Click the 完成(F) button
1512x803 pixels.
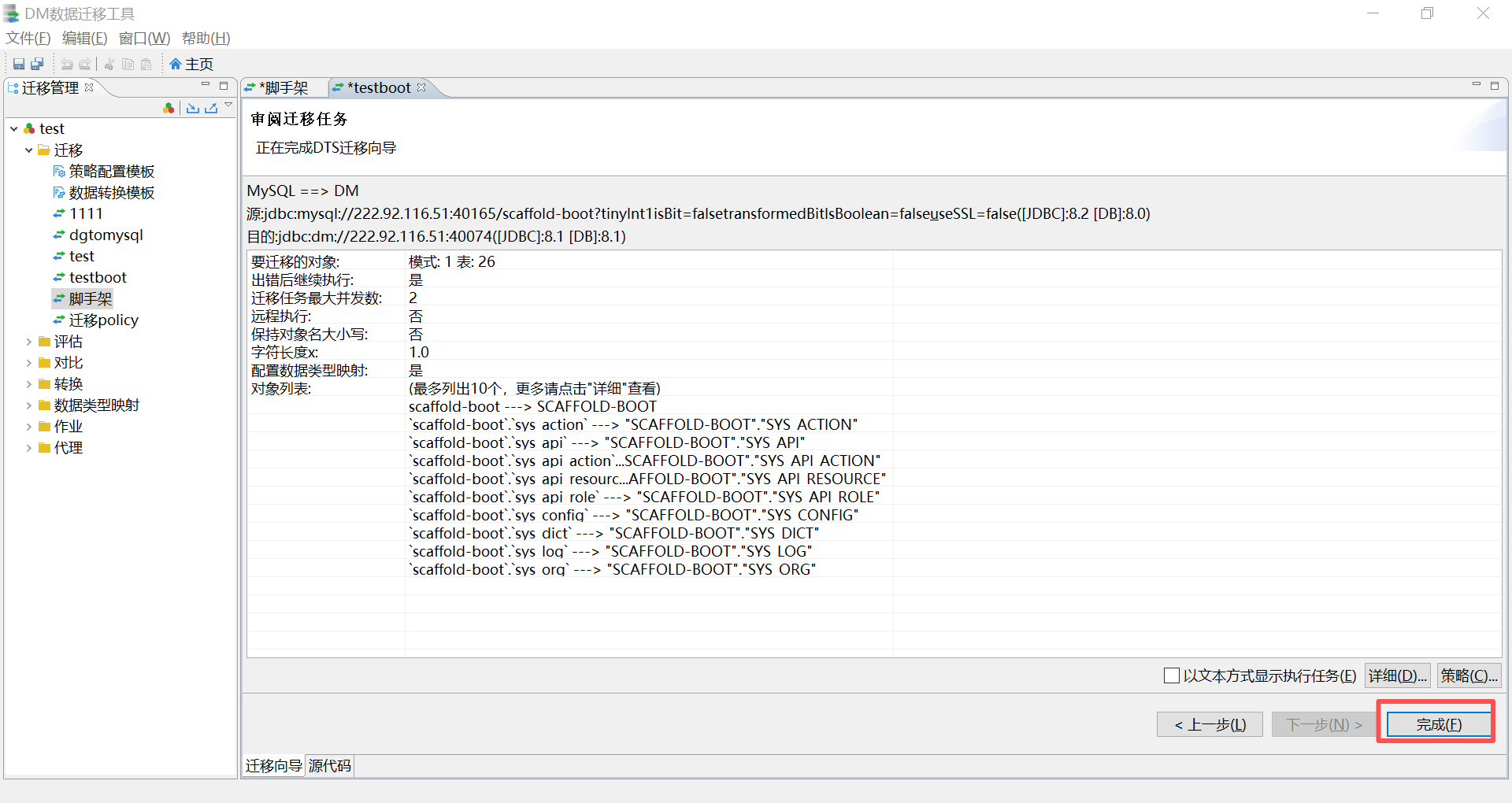pyautogui.click(x=1439, y=724)
